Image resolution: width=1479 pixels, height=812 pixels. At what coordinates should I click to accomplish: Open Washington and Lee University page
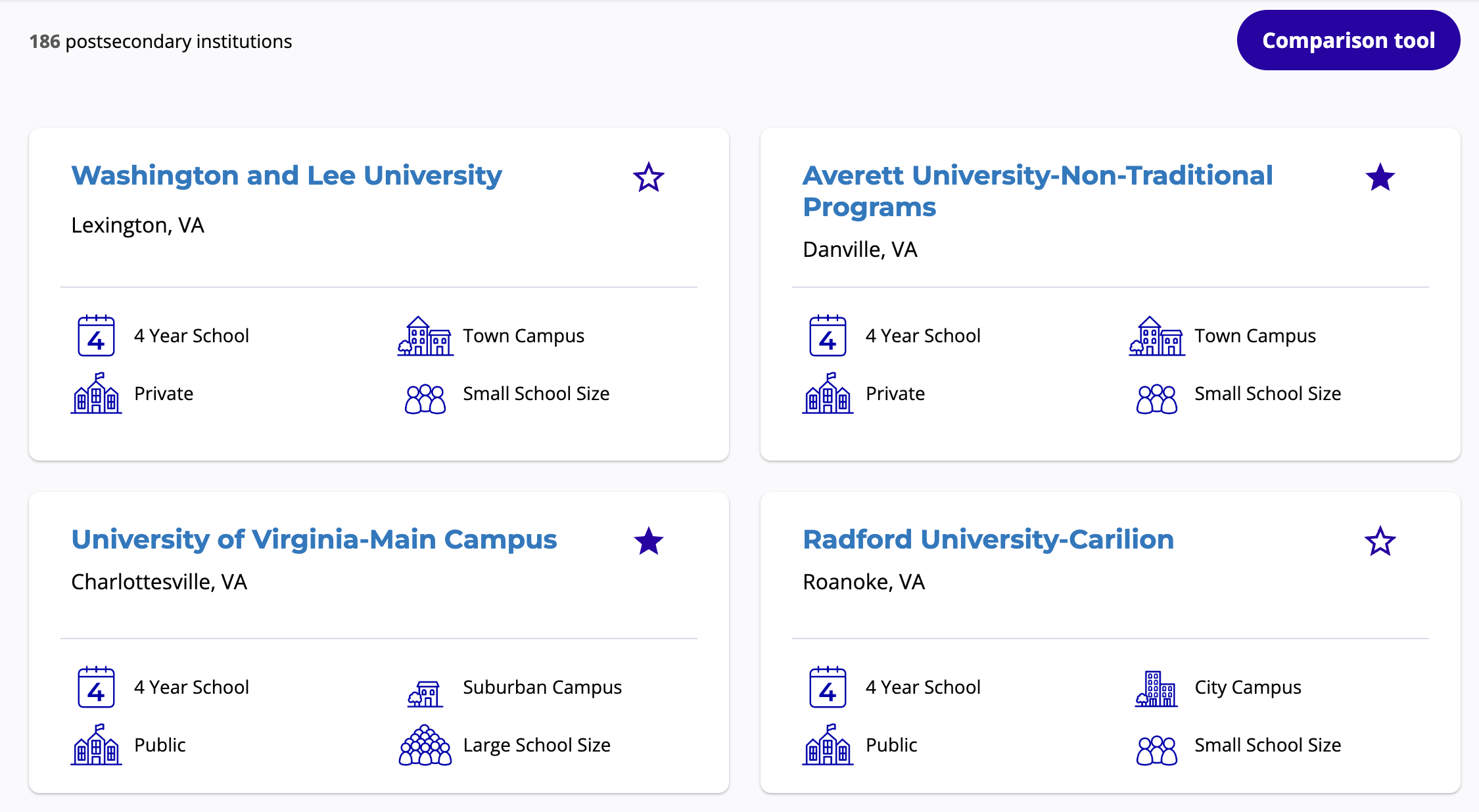coord(287,175)
